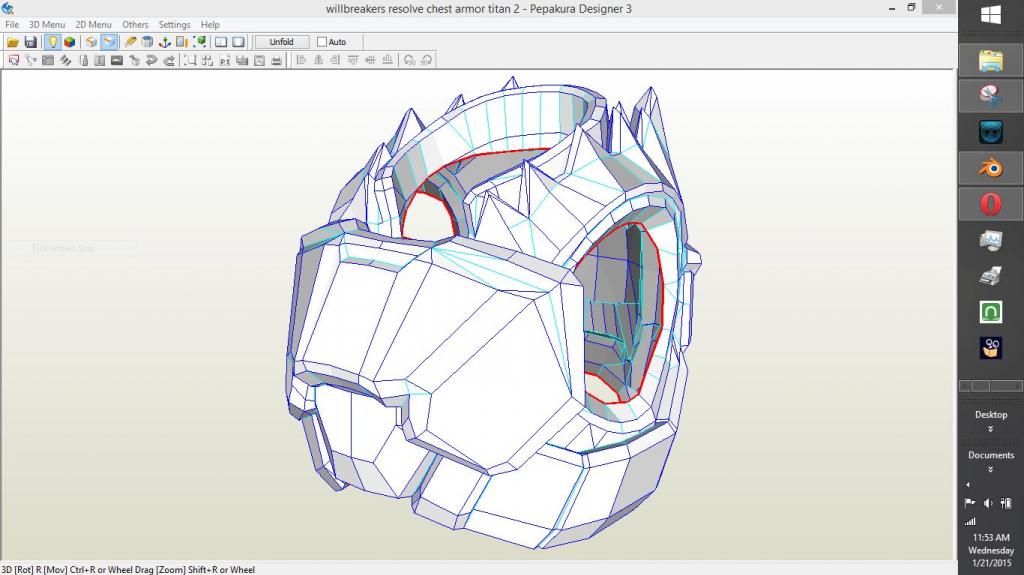Click the Open file folder icon
Image resolution: width=1024 pixels, height=575 pixels.
(12, 42)
